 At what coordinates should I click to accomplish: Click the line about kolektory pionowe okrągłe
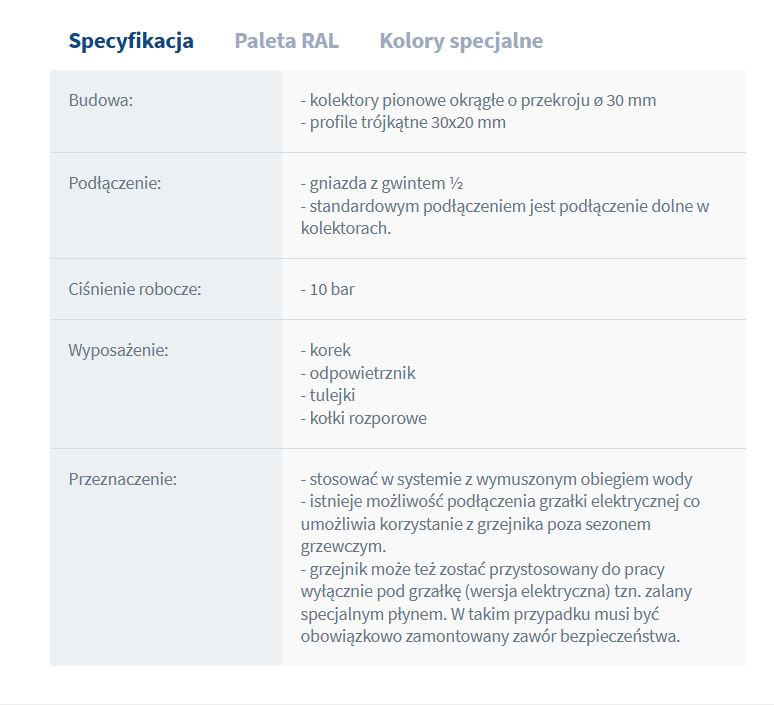[x=478, y=100]
